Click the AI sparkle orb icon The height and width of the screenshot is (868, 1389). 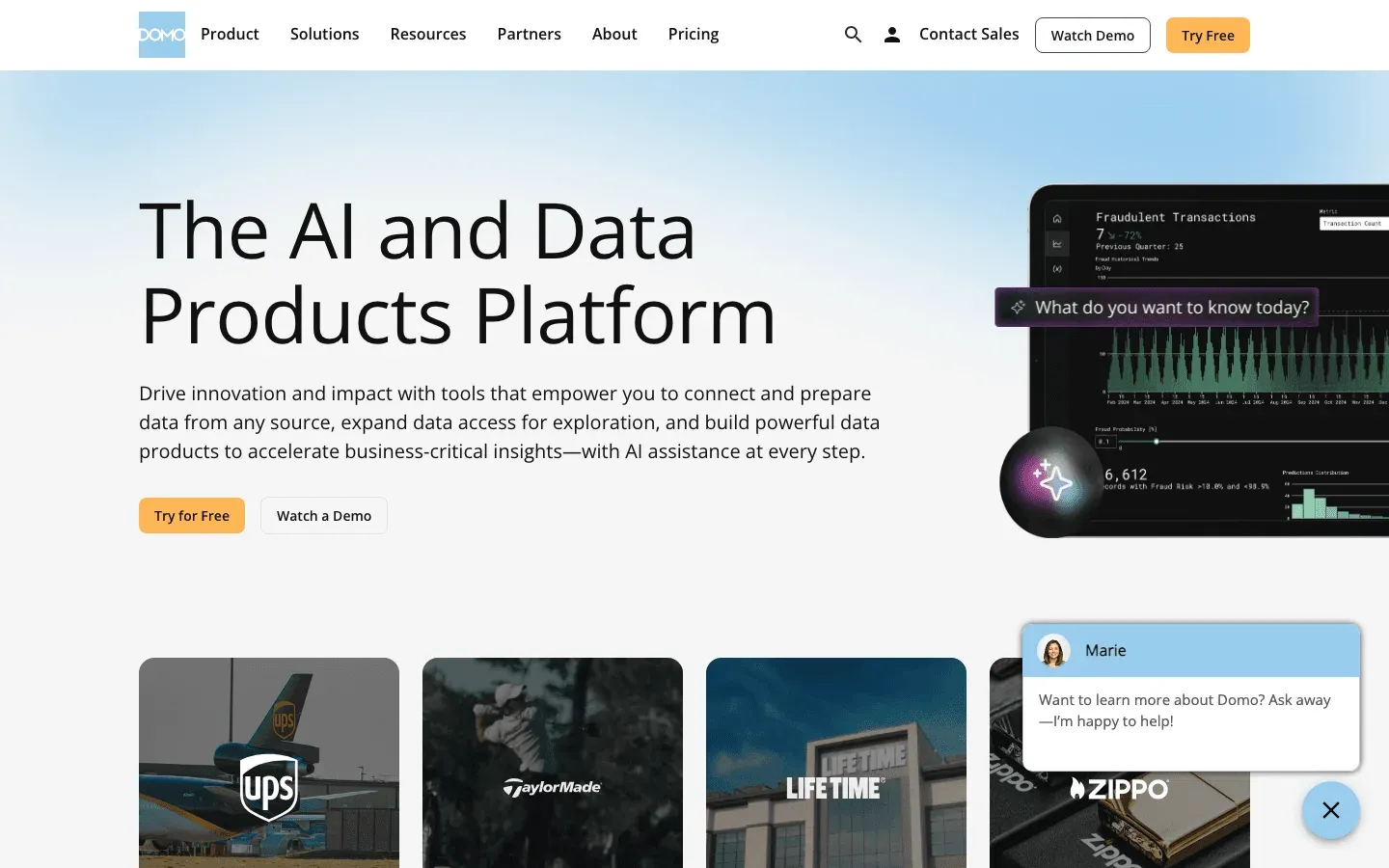pyautogui.click(x=1052, y=480)
